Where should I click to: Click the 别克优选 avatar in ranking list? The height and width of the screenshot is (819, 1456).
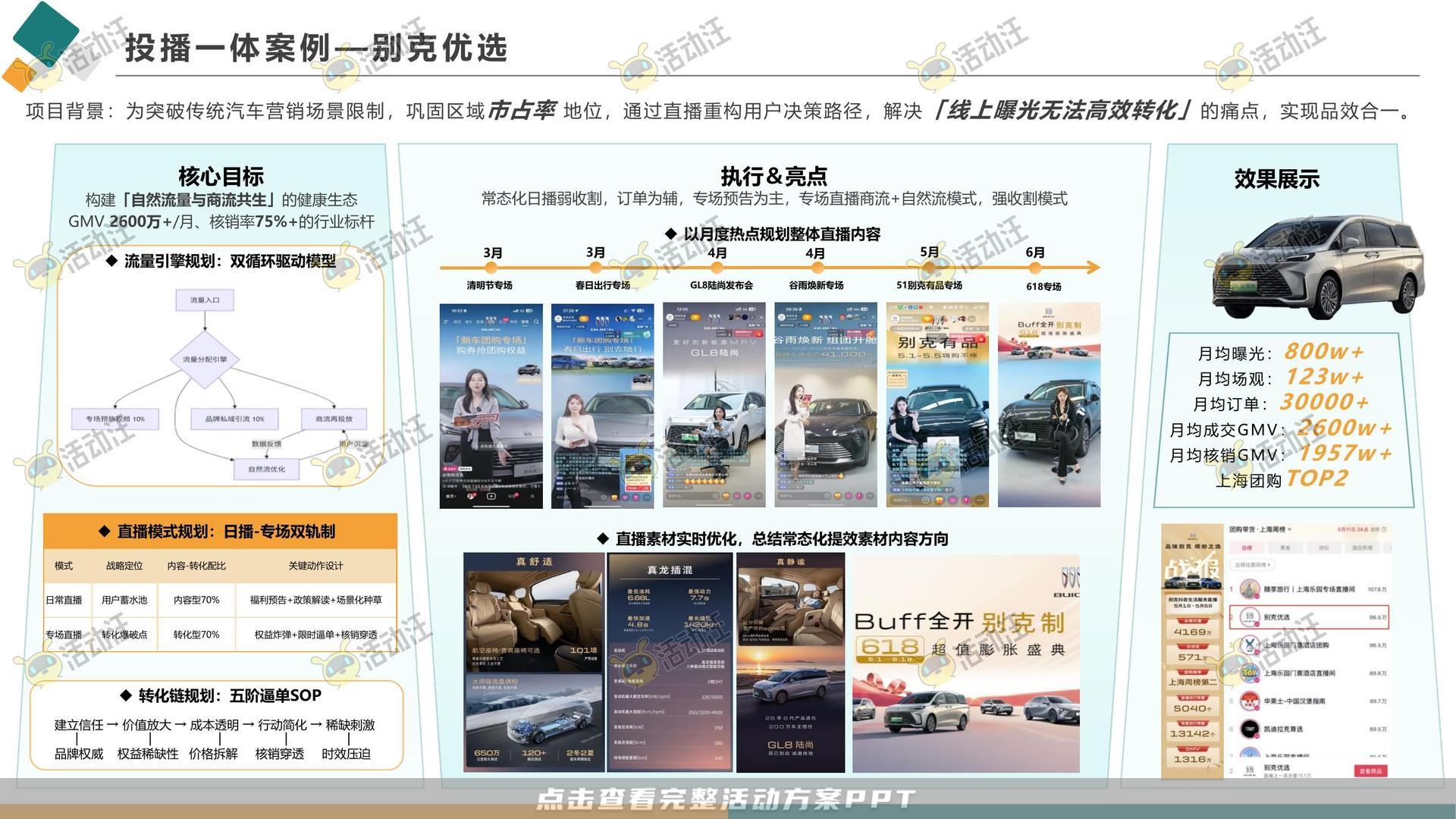click(x=1250, y=617)
